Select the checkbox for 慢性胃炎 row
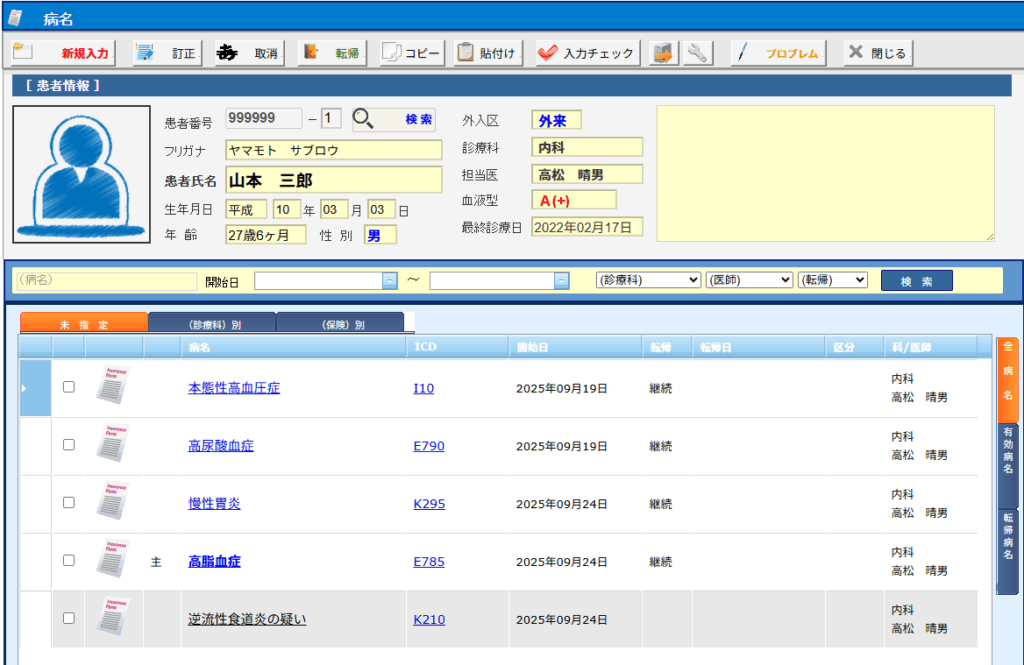The width and height of the screenshot is (1024, 665). tap(69, 503)
